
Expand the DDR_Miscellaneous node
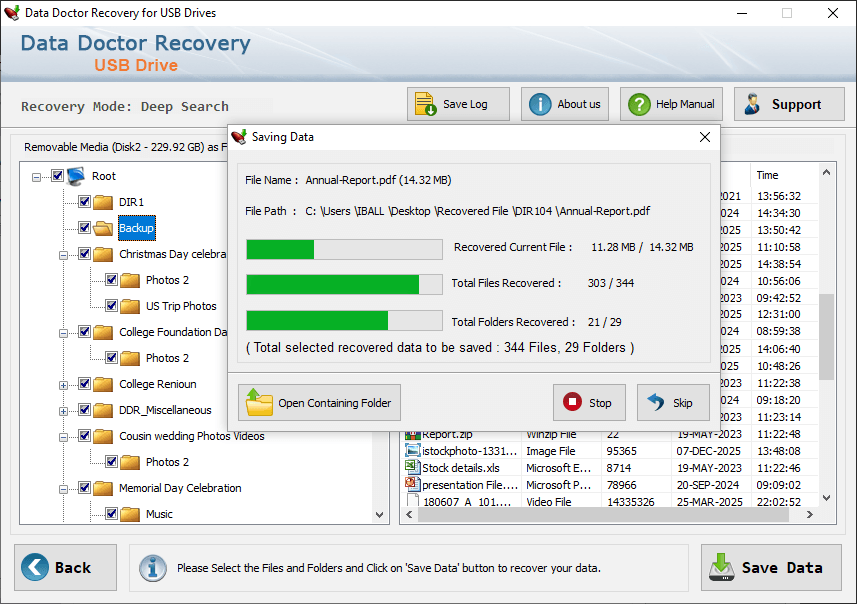point(63,411)
